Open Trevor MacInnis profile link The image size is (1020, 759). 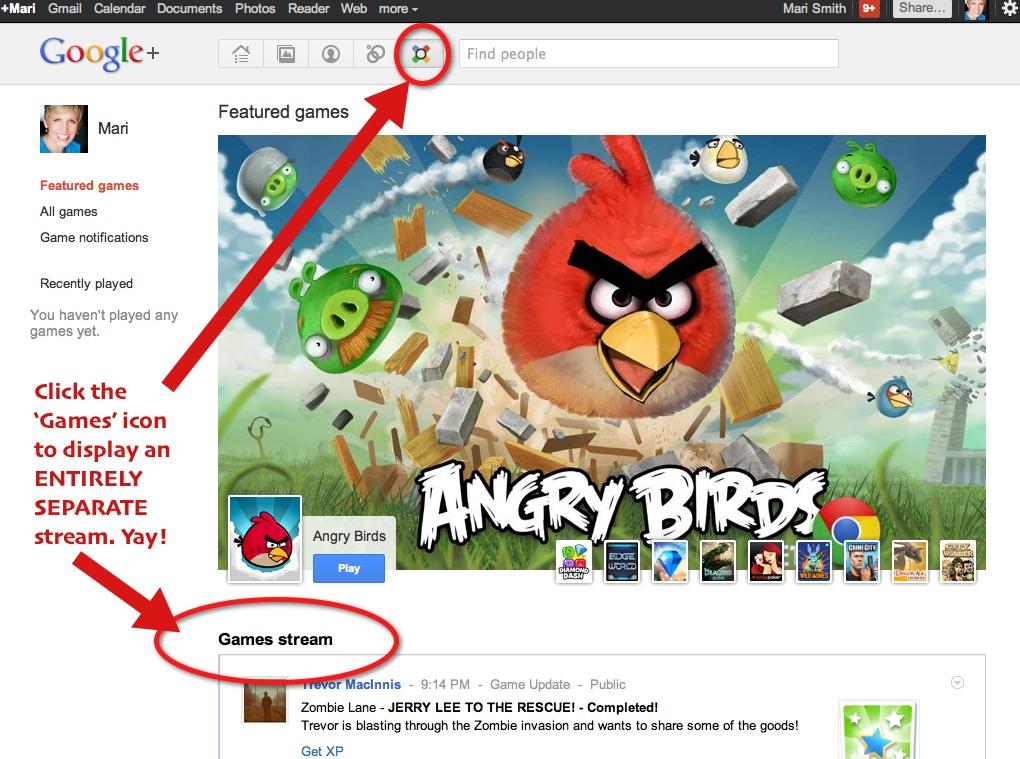pos(351,684)
